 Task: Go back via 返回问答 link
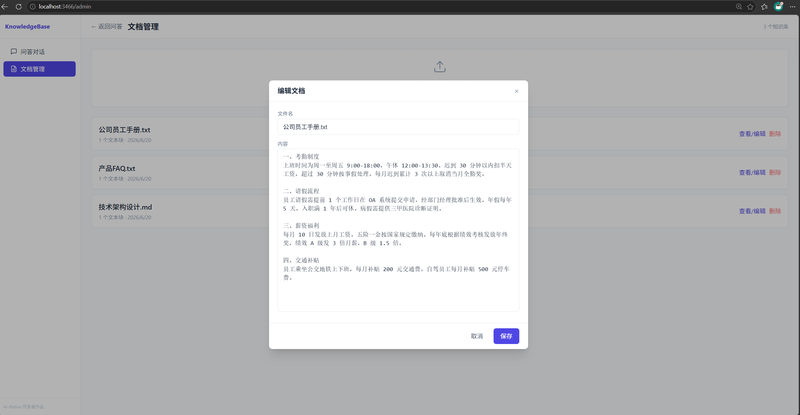click(x=107, y=27)
